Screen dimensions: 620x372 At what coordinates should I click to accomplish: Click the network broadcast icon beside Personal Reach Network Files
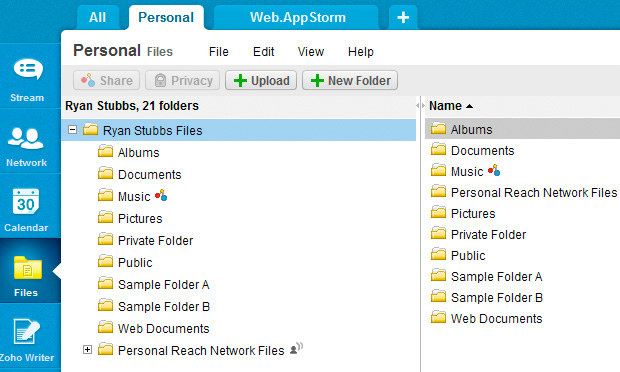point(296,348)
